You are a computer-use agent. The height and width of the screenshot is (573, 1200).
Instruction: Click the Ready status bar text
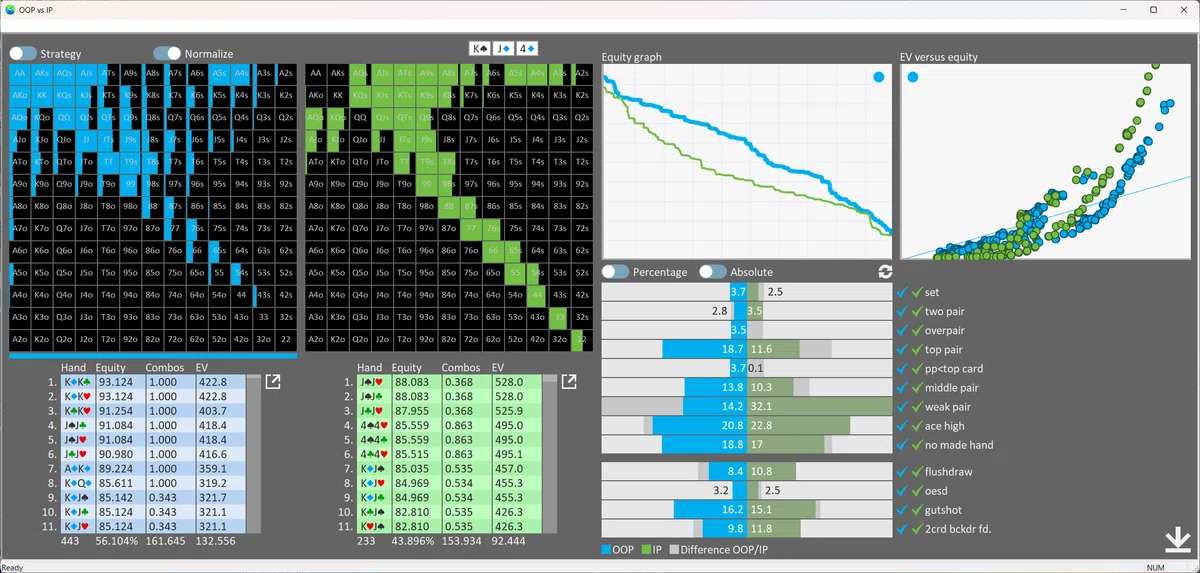click(x=12, y=566)
